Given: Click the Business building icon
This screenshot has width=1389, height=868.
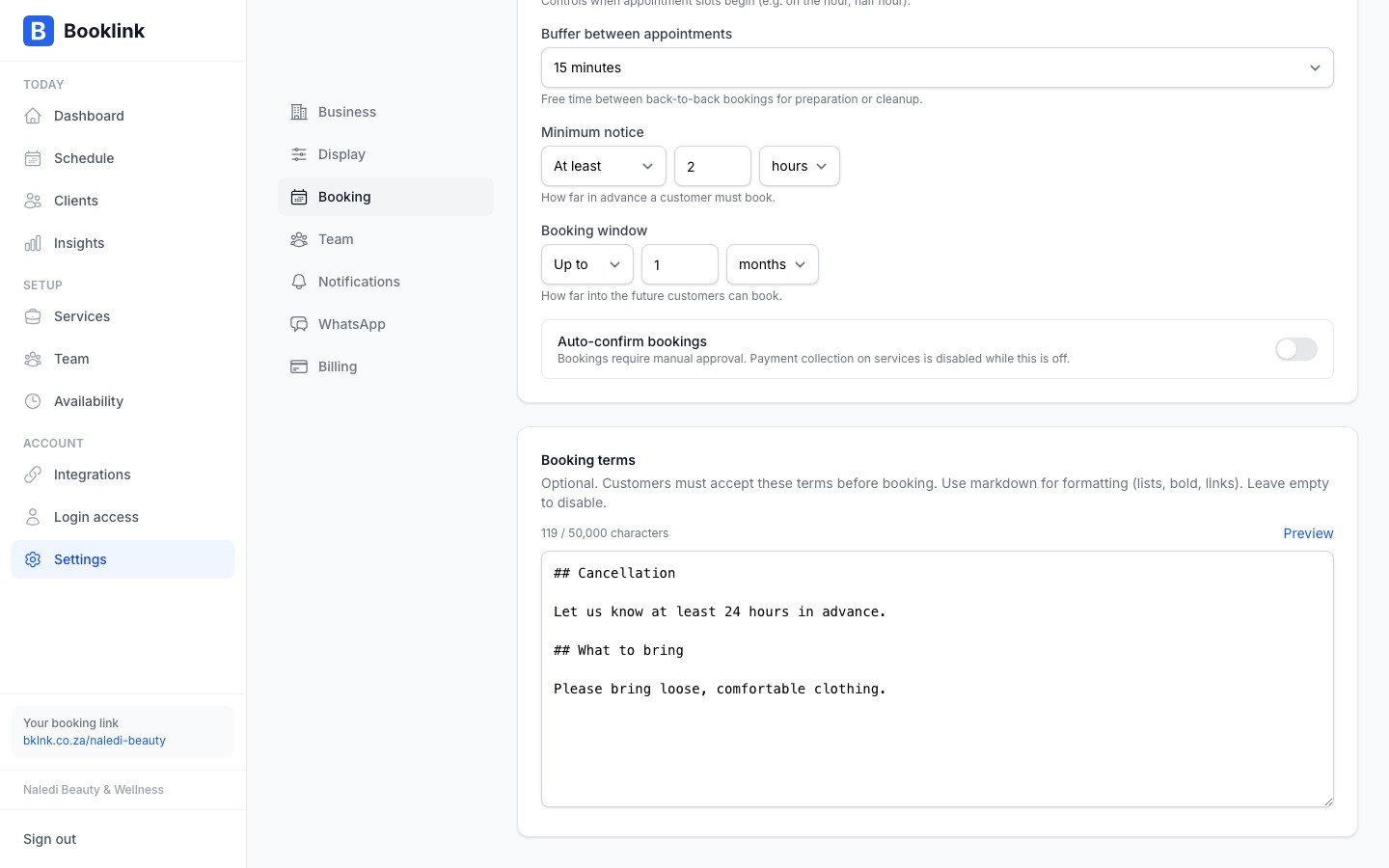Looking at the screenshot, I should coord(299,112).
